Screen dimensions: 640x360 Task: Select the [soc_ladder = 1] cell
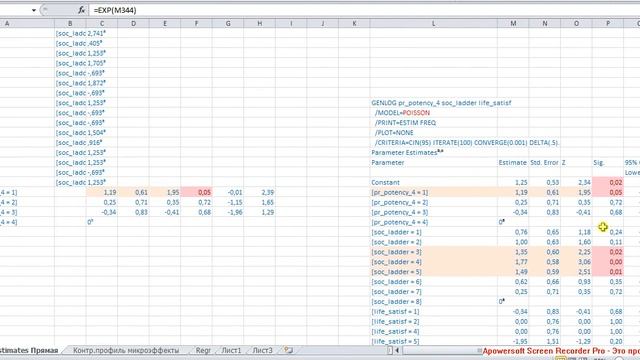(x=433, y=232)
